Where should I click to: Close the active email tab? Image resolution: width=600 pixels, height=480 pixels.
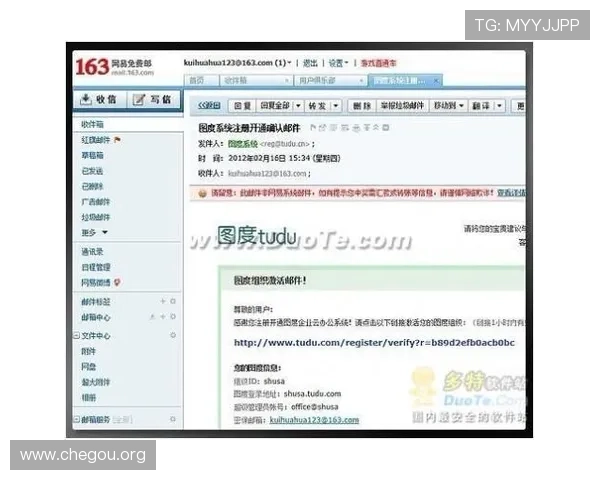[436, 81]
